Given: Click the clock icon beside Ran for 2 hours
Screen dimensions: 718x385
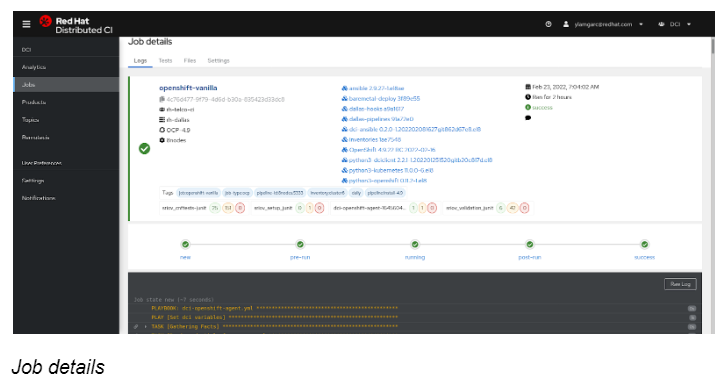Looking at the screenshot, I should pos(528,97).
